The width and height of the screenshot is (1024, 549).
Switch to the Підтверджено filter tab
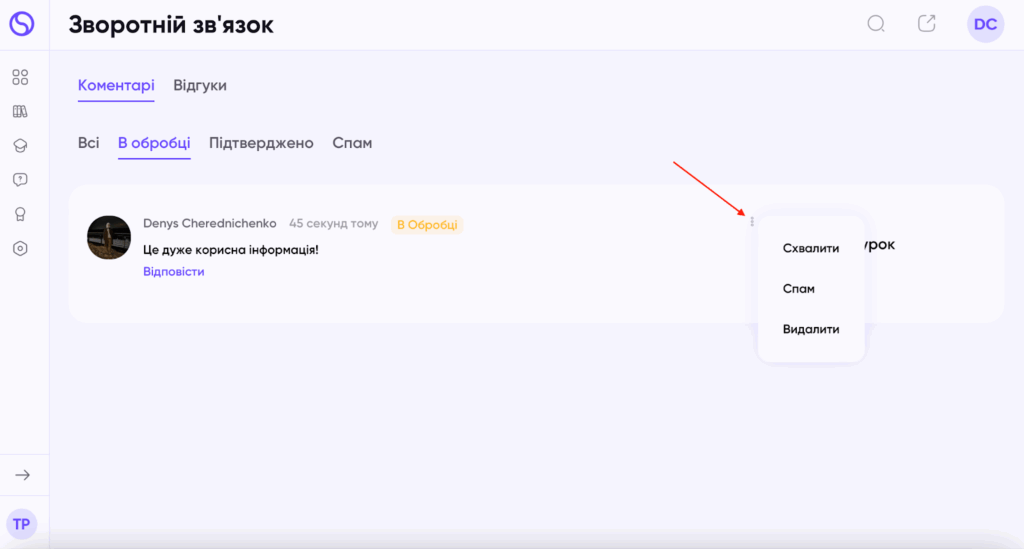(x=261, y=143)
